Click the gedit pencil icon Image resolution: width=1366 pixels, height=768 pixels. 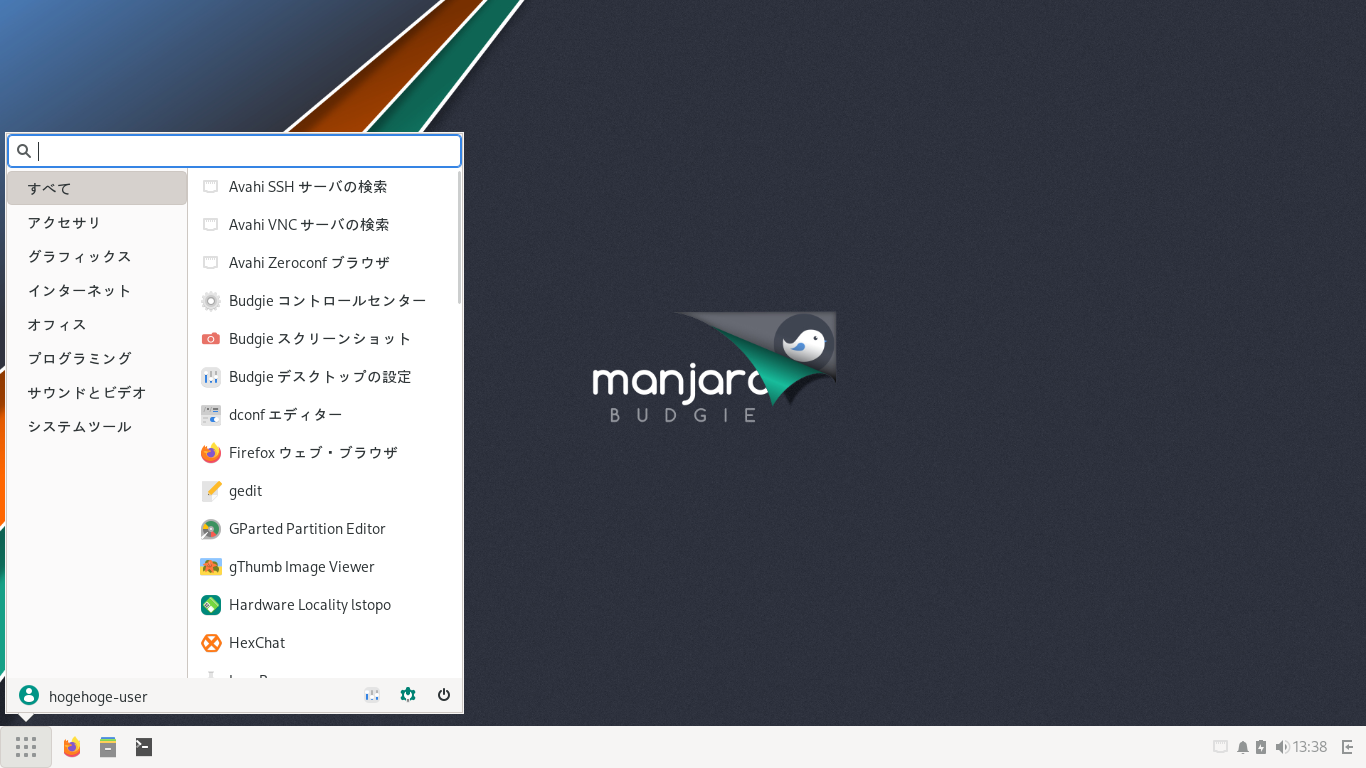[x=210, y=491]
